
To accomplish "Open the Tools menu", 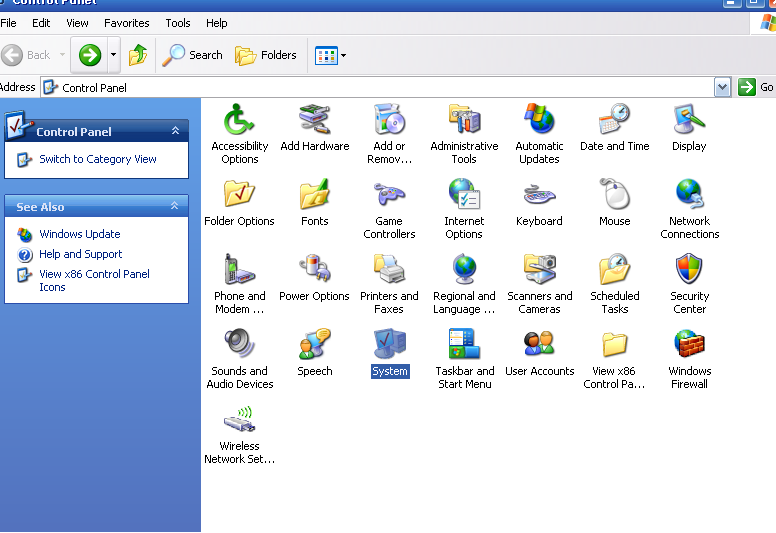I will pyautogui.click(x=178, y=23).
